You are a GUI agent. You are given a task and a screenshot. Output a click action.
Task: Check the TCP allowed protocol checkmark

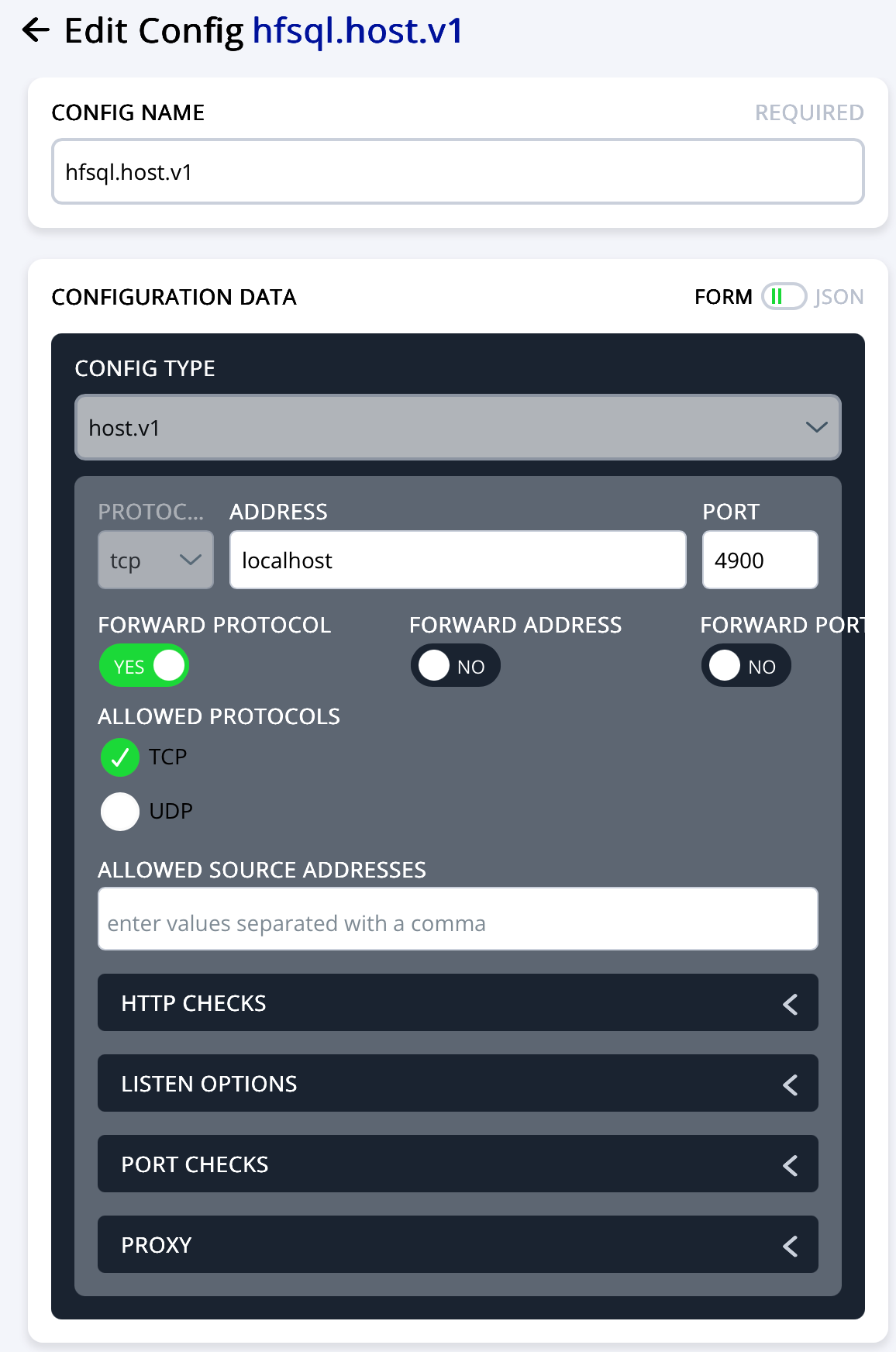click(x=120, y=757)
